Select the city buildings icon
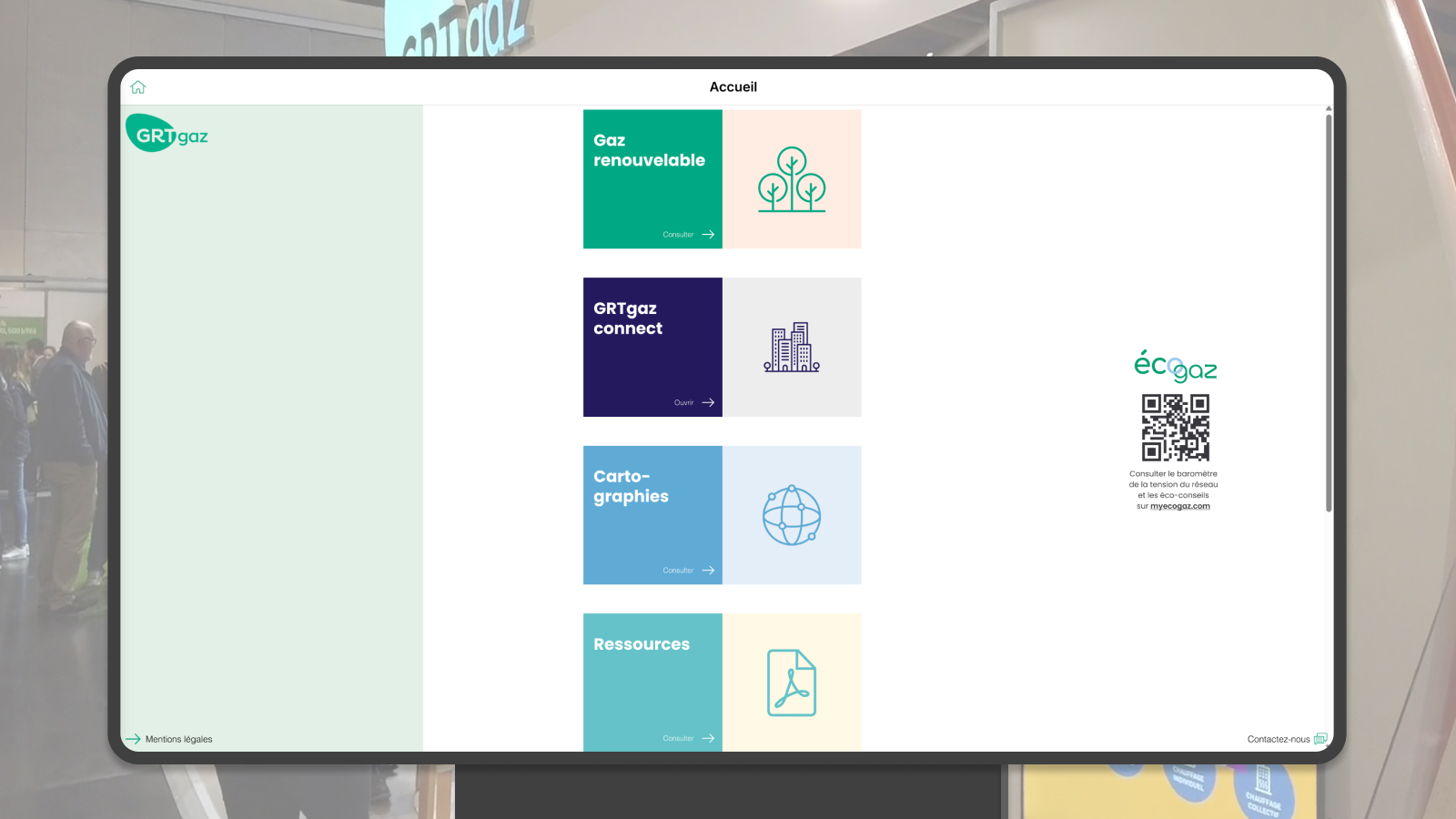The width and height of the screenshot is (1456, 819). point(792,347)
